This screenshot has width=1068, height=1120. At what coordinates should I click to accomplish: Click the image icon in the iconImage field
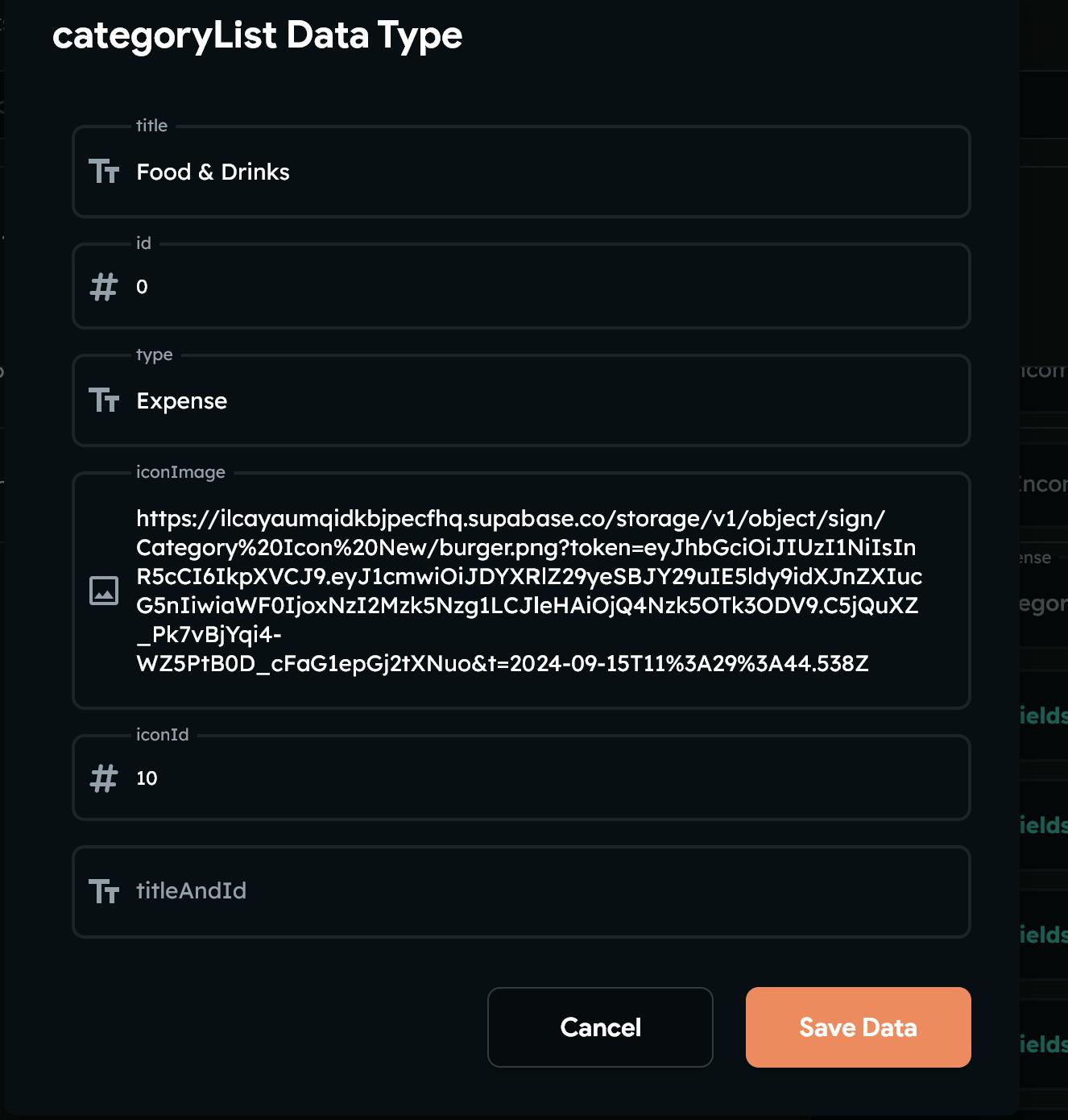click(104, 591)
